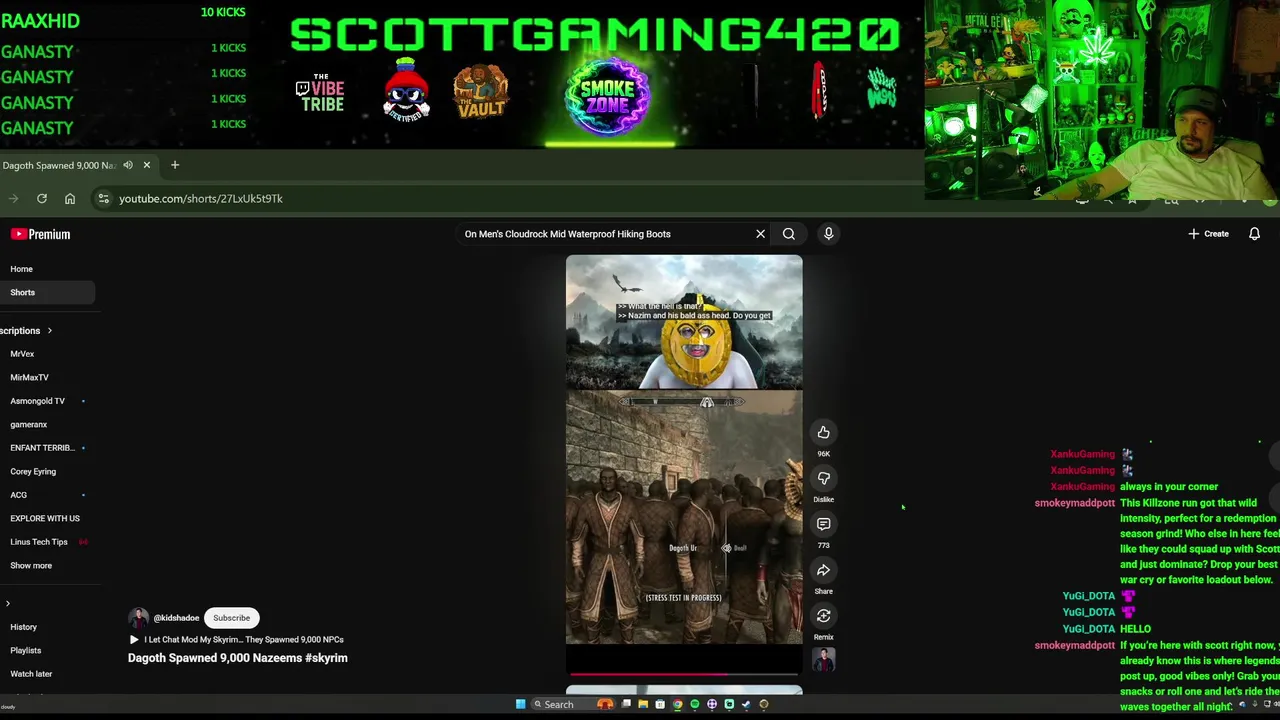
Task: Open ACG channel subscription
Action: [18, 495]
